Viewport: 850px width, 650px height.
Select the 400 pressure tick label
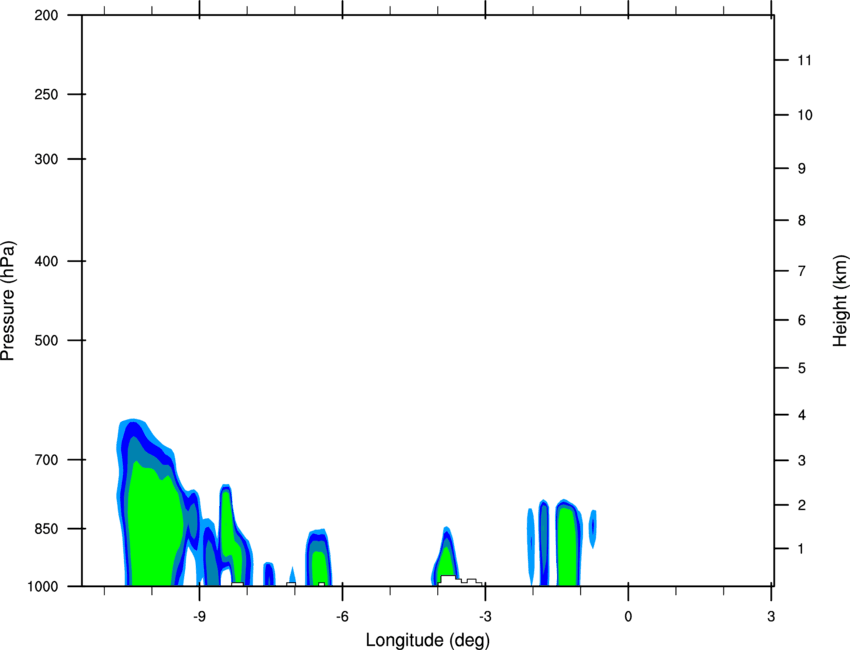click(x=46, y=261)
